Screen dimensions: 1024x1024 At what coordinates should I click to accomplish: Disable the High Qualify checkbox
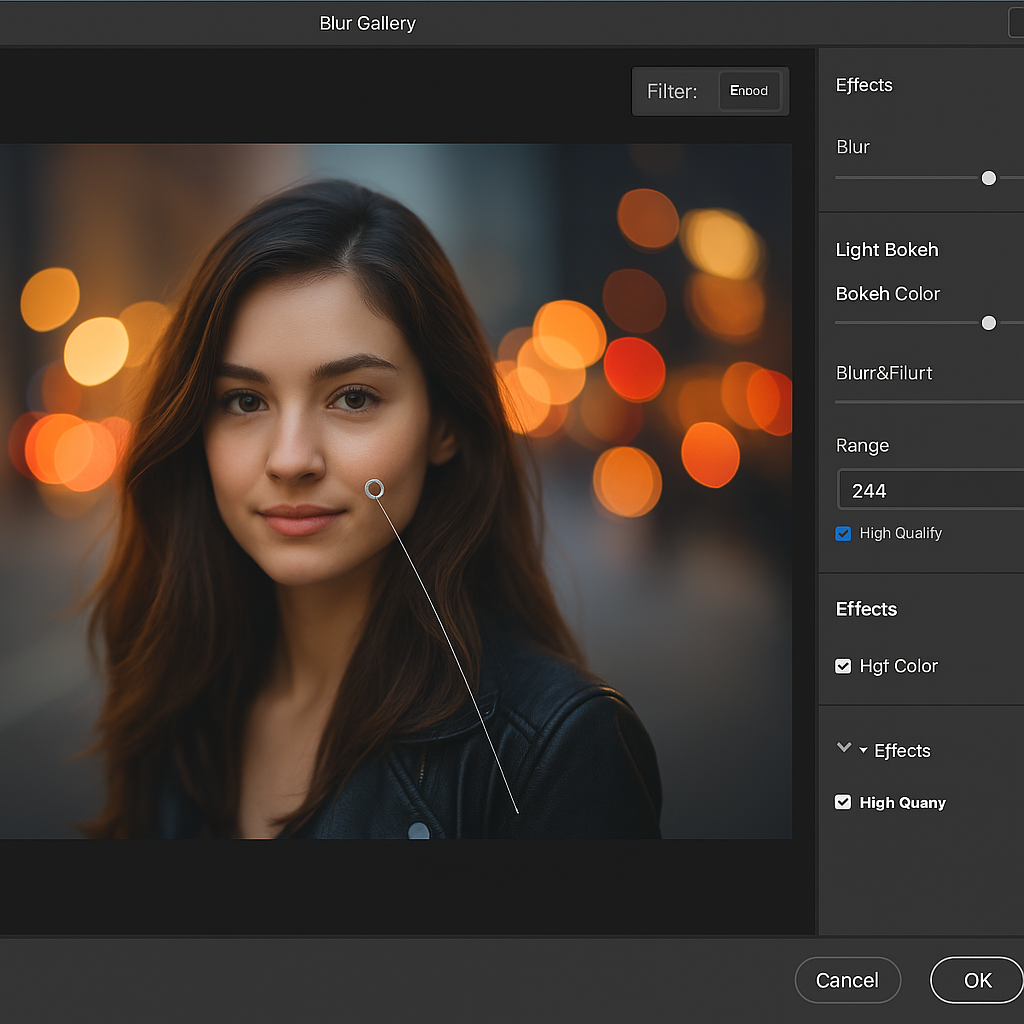[843, 534]
